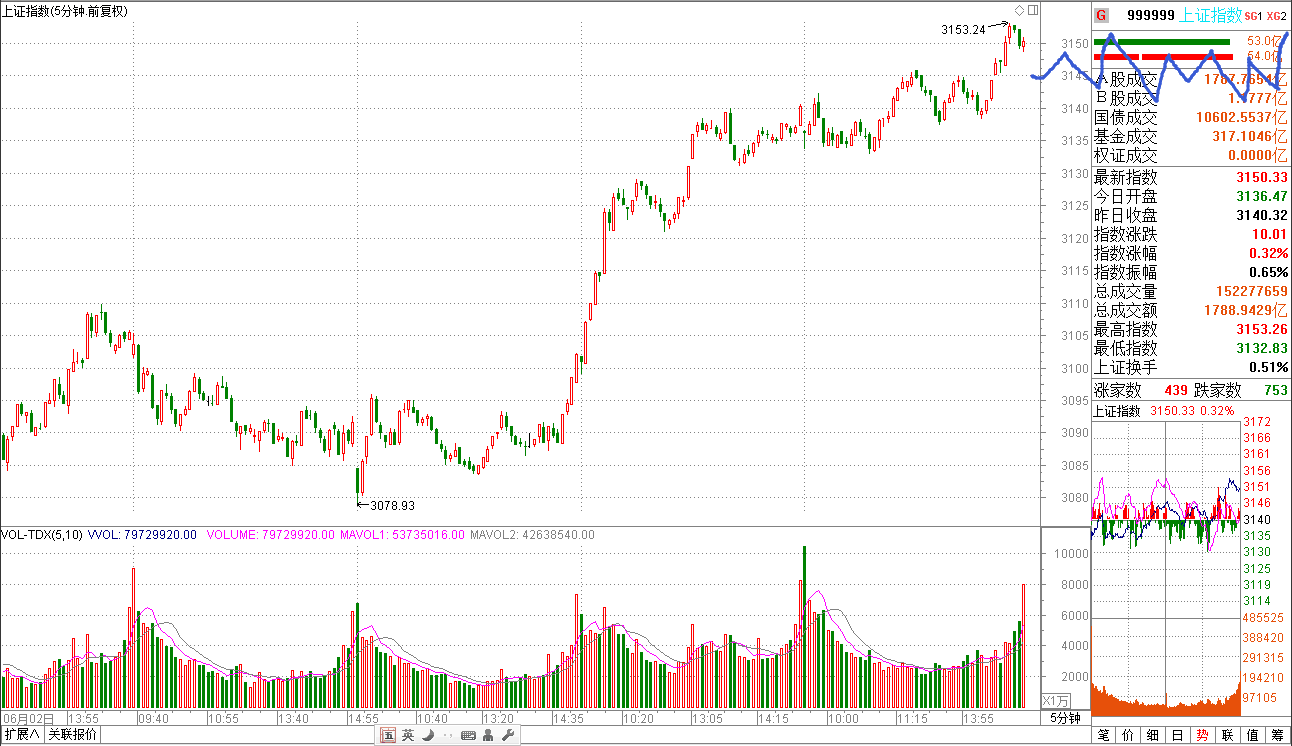Screen dimensions: 1292x746
Task: Switch to the 笔 tab
Action: [1103, 735]
